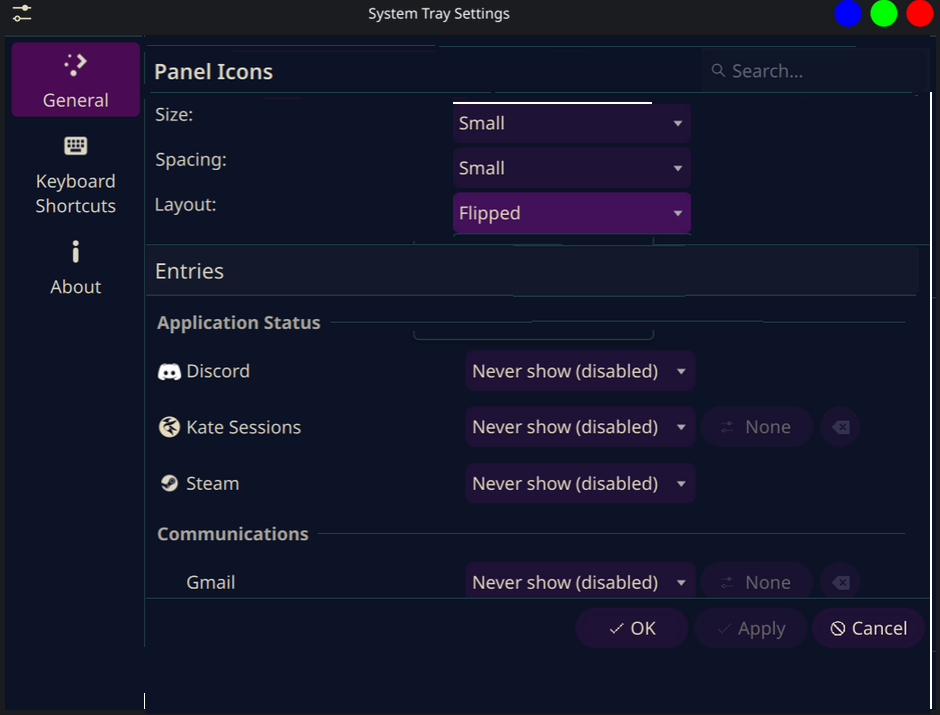940x715 pixels.
Task: Switch to the General tab
Action: pos(76,80)
